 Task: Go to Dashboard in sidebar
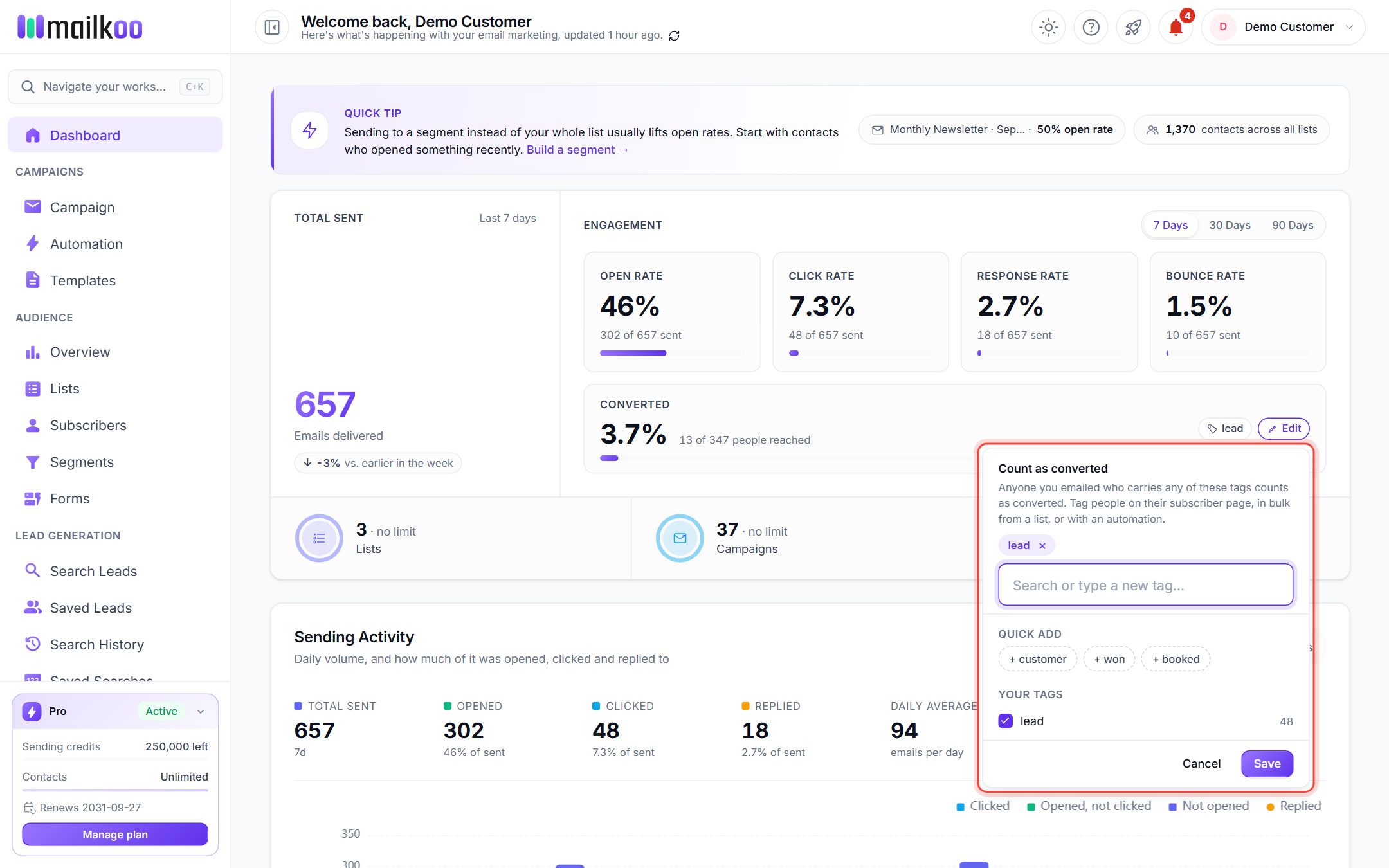coord(115,135)
